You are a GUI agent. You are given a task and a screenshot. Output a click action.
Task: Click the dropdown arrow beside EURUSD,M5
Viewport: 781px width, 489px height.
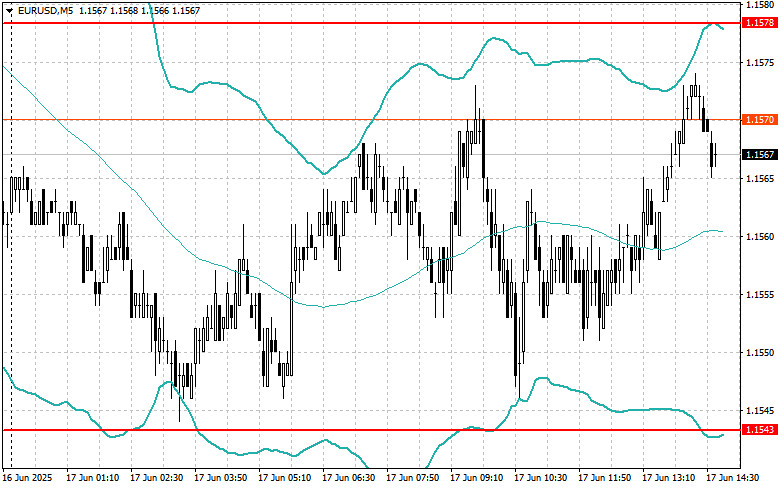[9, 10]
